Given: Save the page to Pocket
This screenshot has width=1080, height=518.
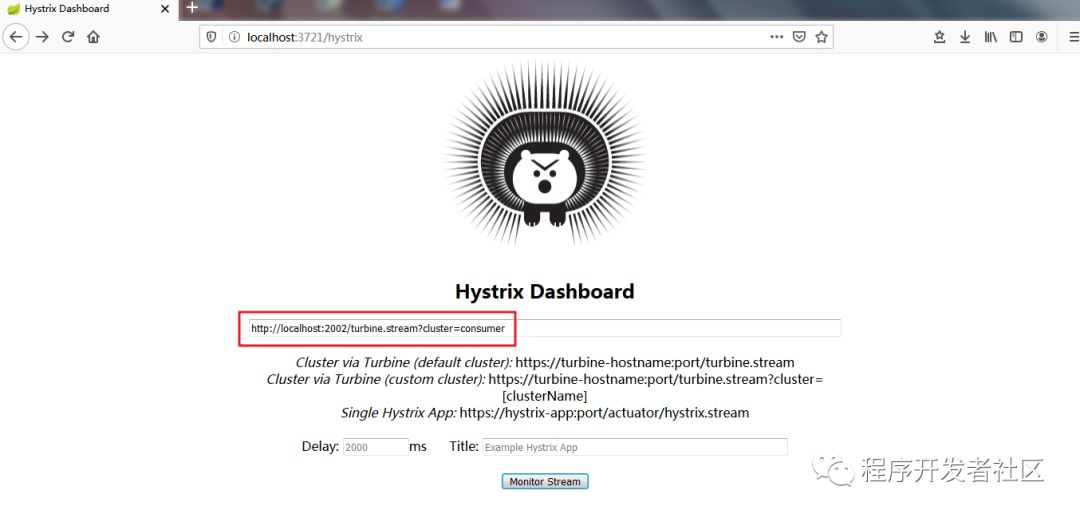Looking at the screenshot, I should pos(799,37).
